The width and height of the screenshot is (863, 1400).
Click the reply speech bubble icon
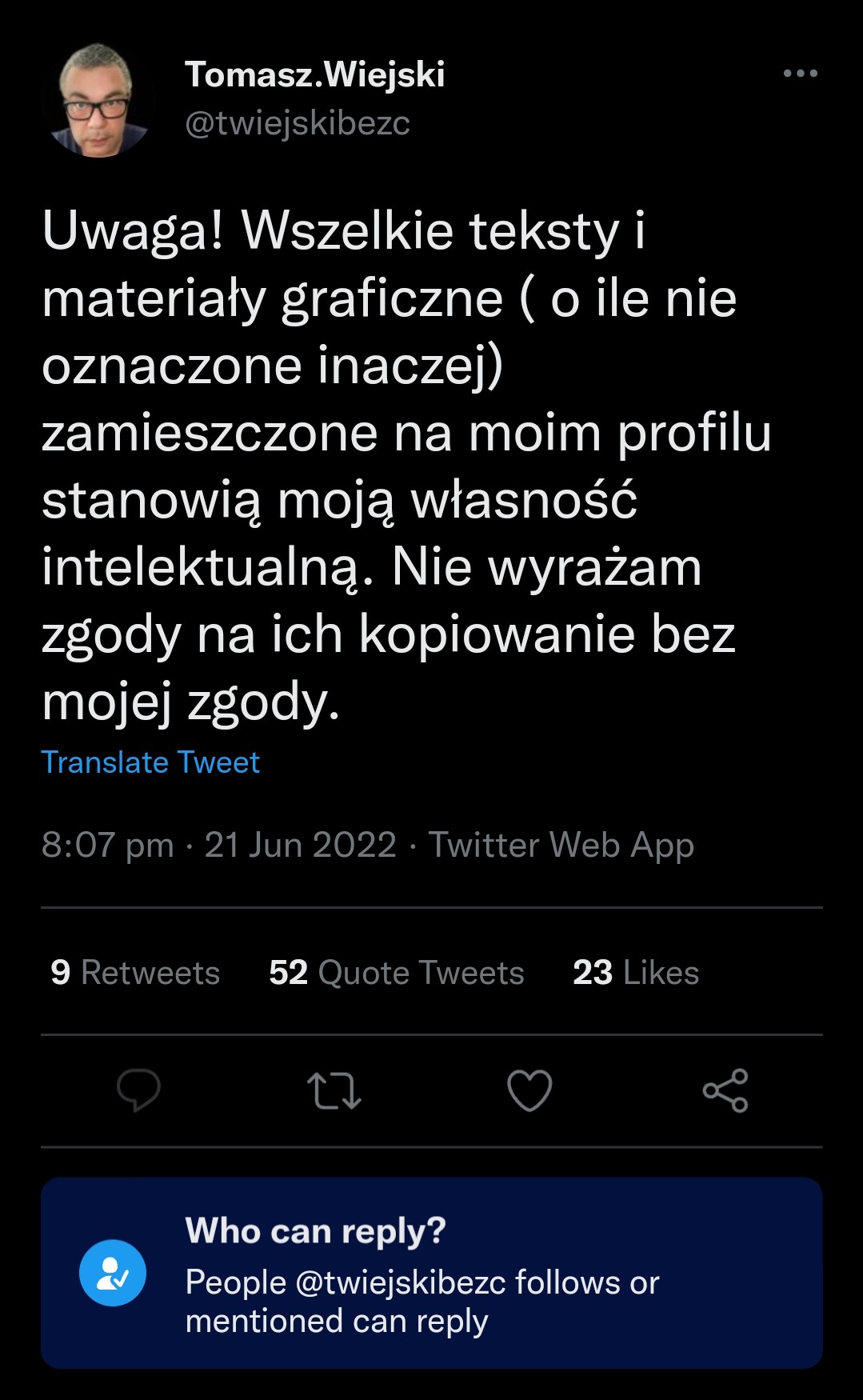138,1090
